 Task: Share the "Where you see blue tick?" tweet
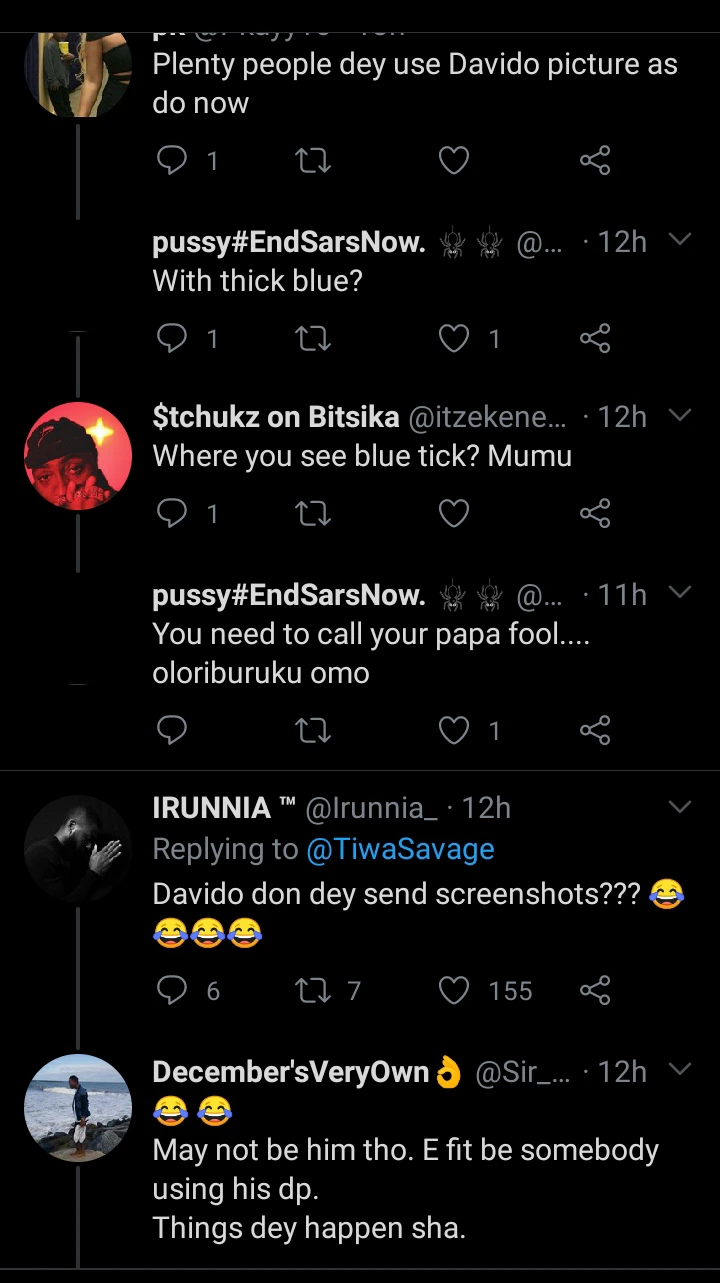pyautogui.click(x=595, y=513)
